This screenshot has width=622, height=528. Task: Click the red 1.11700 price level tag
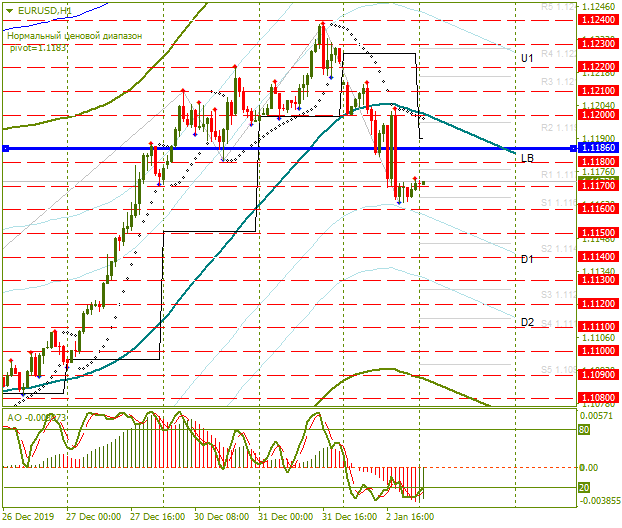(599, 185)
